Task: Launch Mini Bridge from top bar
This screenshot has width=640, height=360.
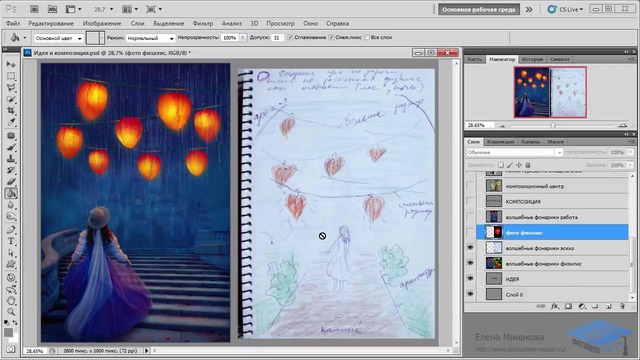Action: coord(52,9)
